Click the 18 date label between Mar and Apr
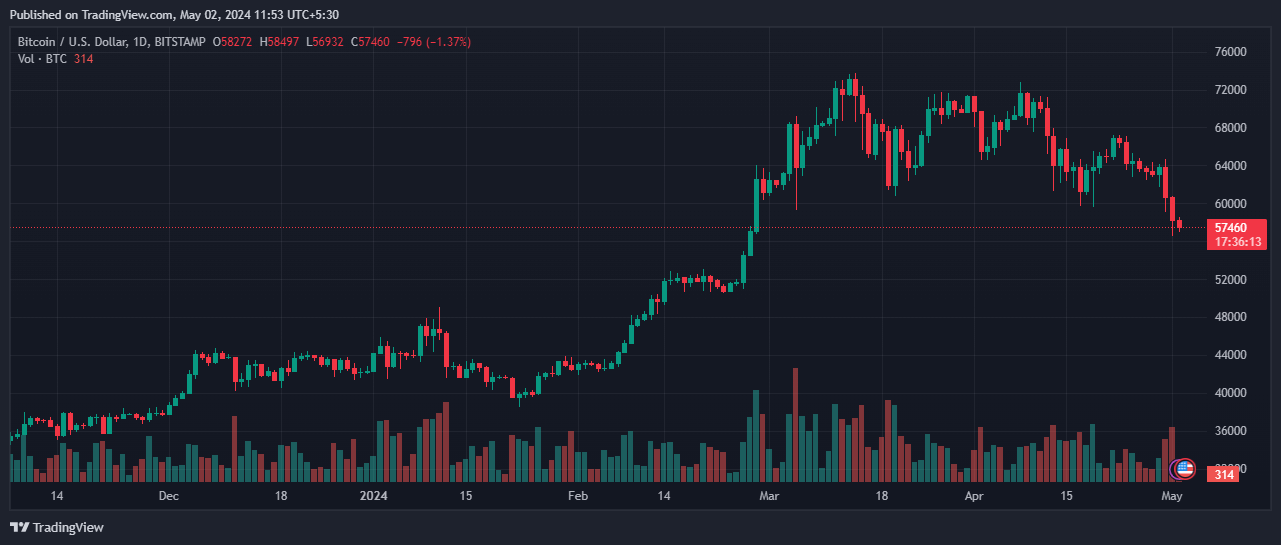Viewport: 1281px width, 545px height. point(882,496)
